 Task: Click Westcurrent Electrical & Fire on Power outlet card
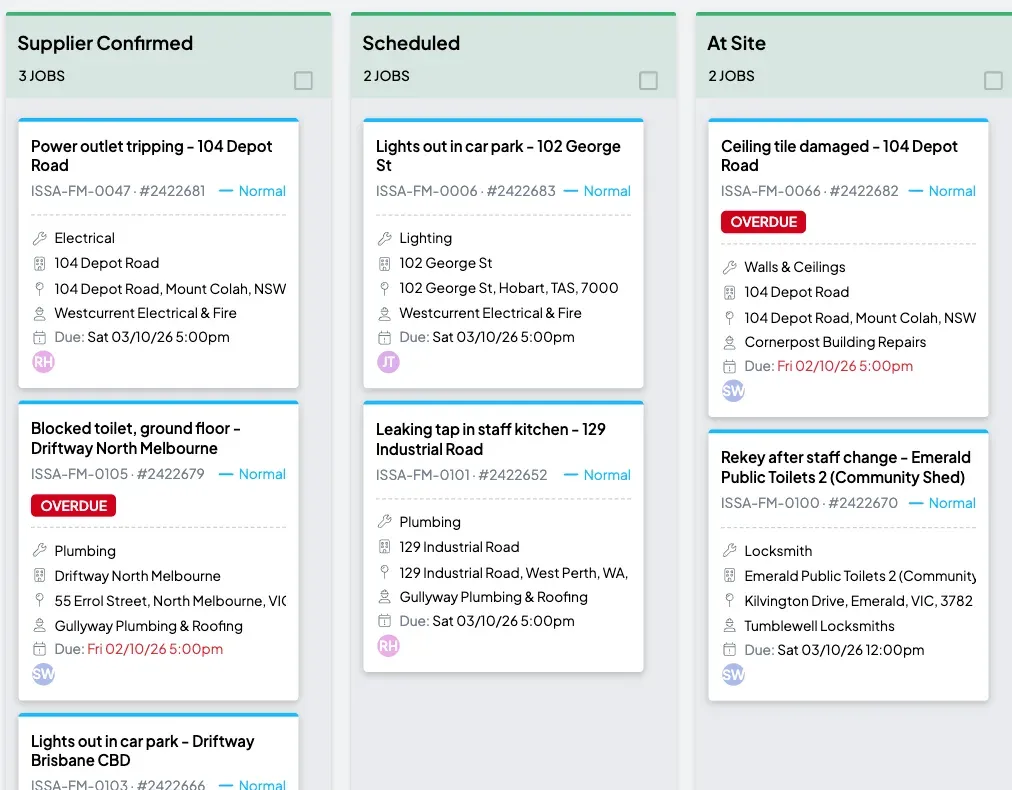point(145,313)
